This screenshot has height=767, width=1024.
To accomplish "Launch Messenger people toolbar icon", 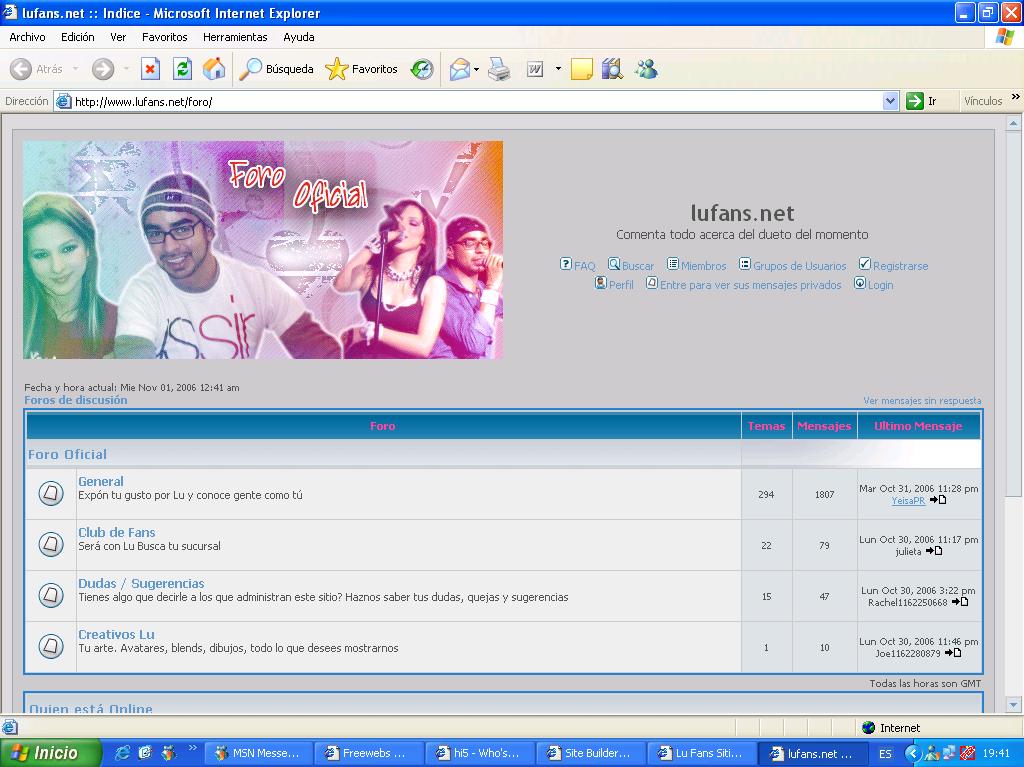I will click(x=647, y=69).
